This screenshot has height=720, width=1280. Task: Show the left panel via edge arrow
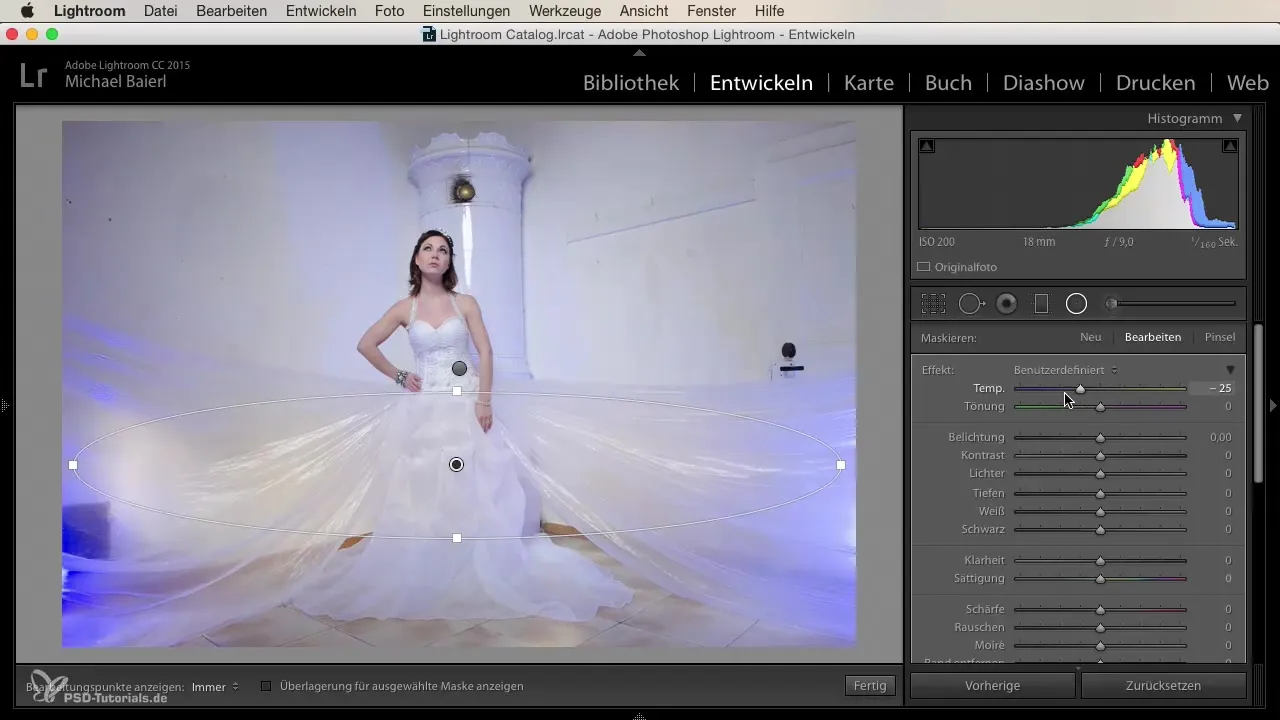pyautogui.click(x=4, y=406)
